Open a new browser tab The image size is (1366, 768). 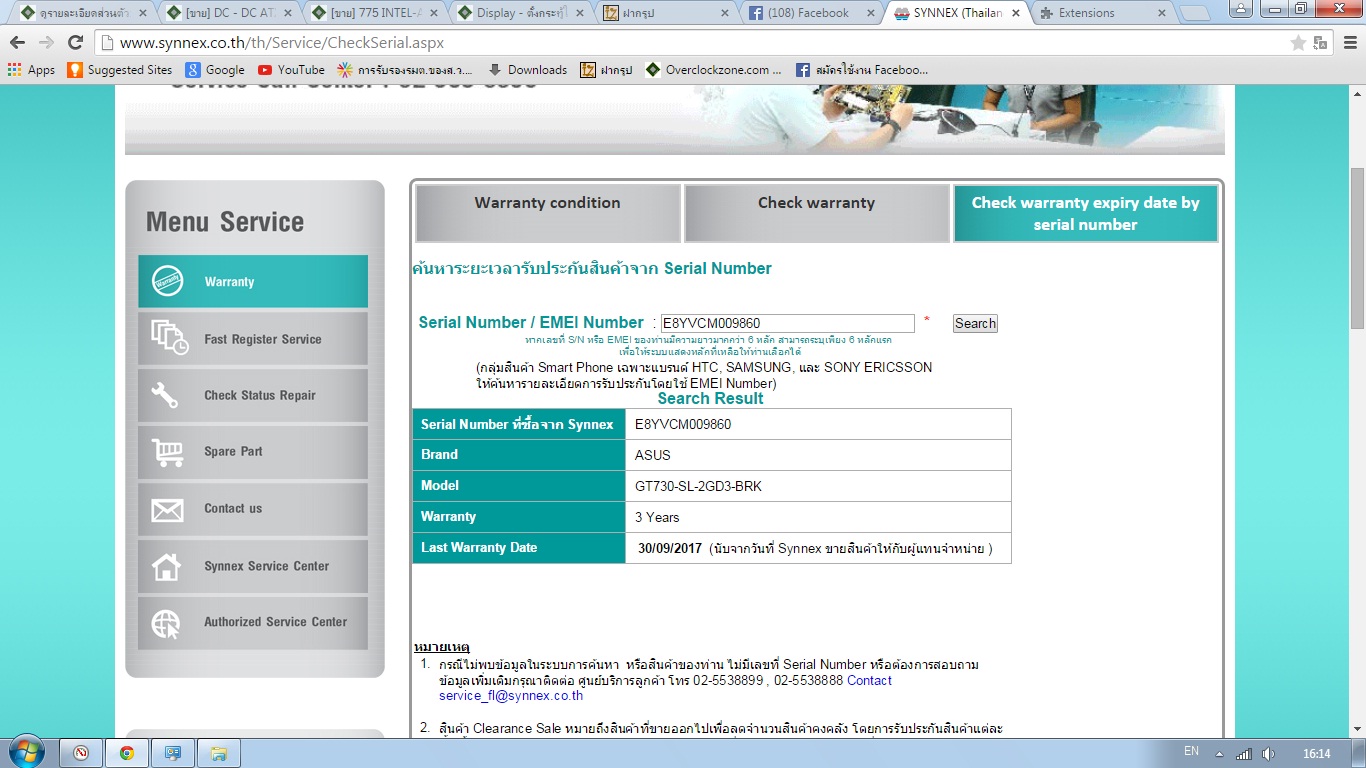1195,14
